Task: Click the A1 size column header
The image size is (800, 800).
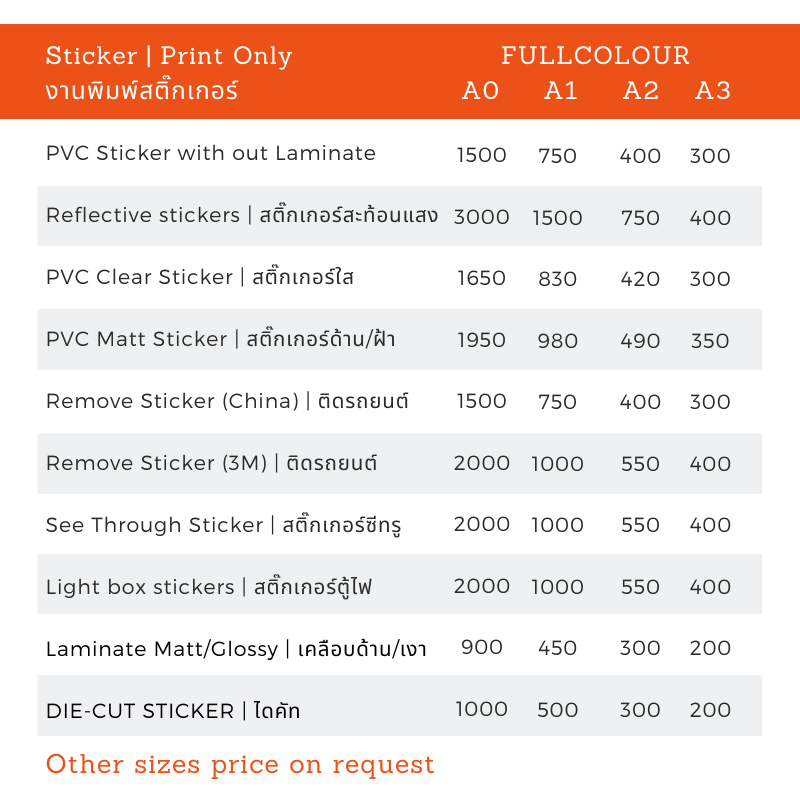Action: (x=560, y=91)
